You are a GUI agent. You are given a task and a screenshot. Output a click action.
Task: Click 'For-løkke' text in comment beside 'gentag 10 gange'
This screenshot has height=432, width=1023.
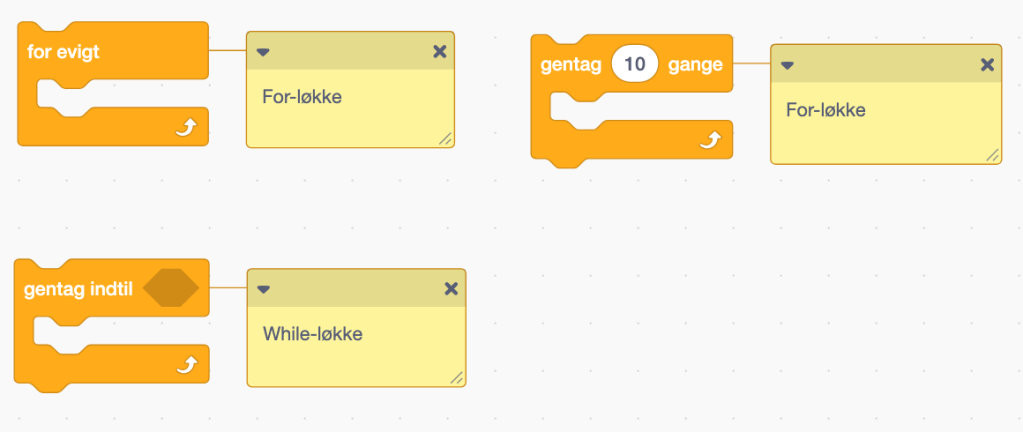tap(826, 110)
